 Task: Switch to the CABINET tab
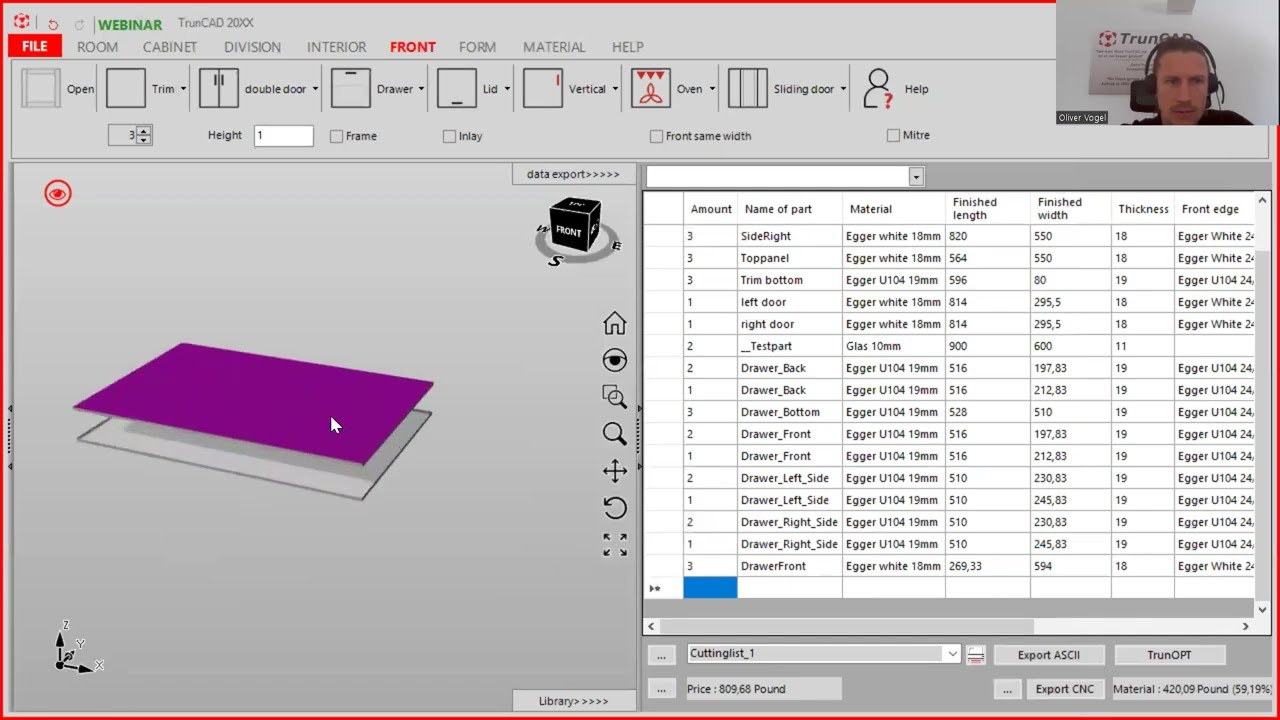170,47
